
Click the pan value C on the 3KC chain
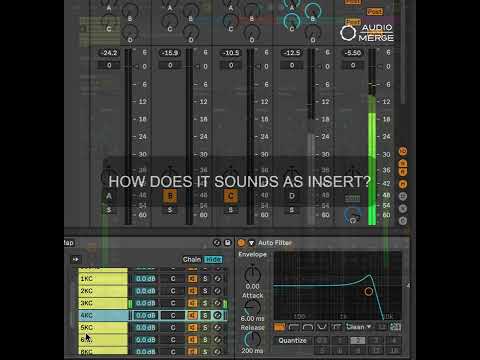[x=173, y=303]
